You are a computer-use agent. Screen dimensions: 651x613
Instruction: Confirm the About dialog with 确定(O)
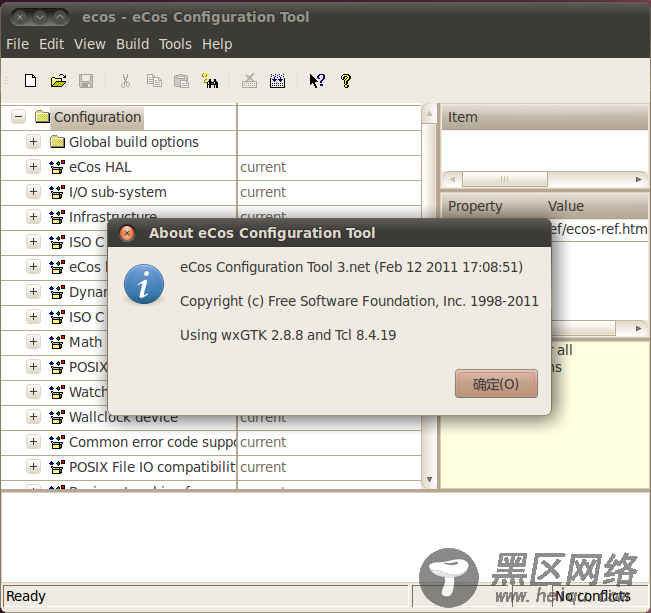click(x=496, y=384)
